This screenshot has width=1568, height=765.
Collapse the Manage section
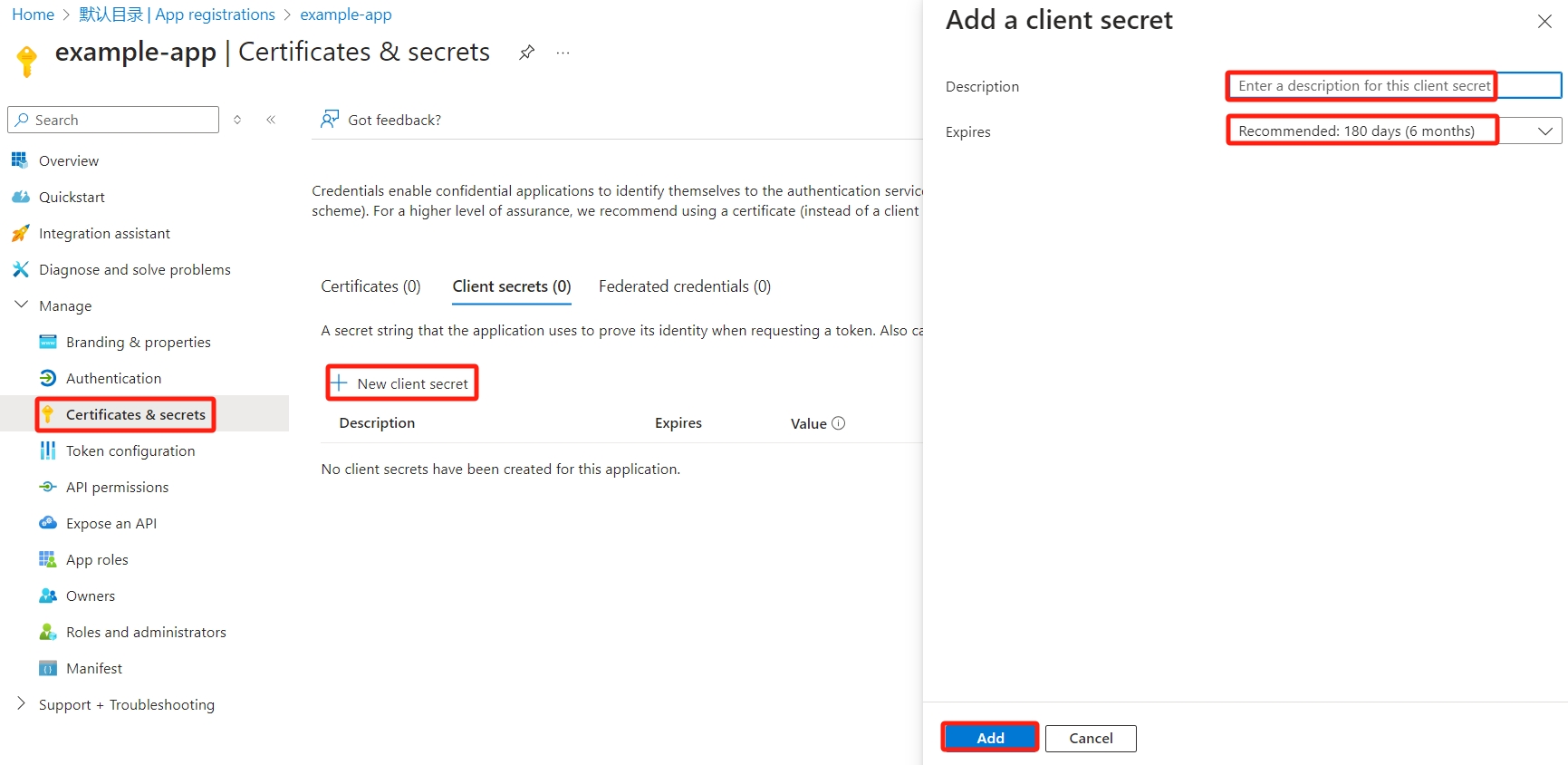22,305
